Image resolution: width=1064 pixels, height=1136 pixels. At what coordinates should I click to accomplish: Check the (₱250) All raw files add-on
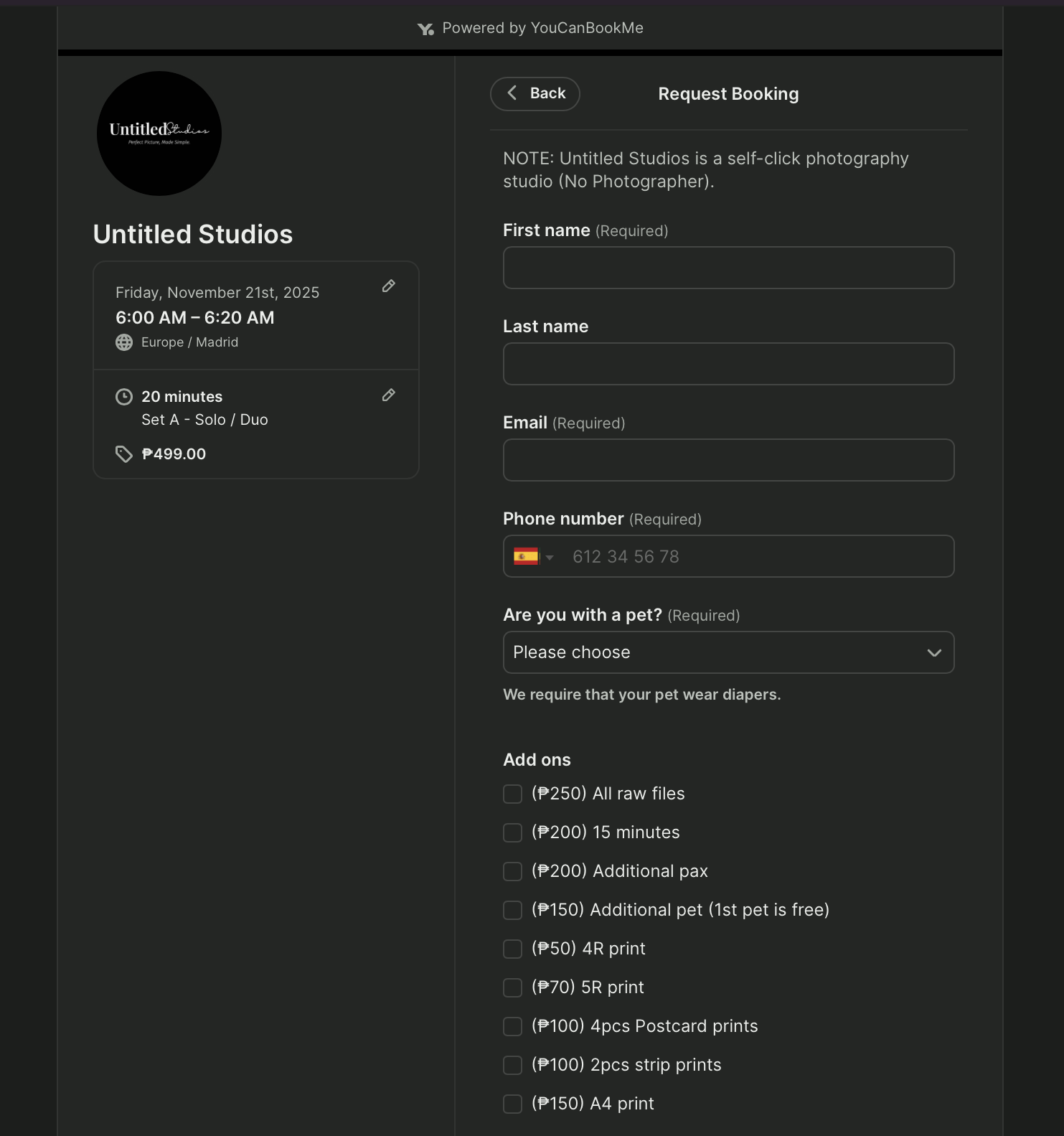(x=512, y=794)
